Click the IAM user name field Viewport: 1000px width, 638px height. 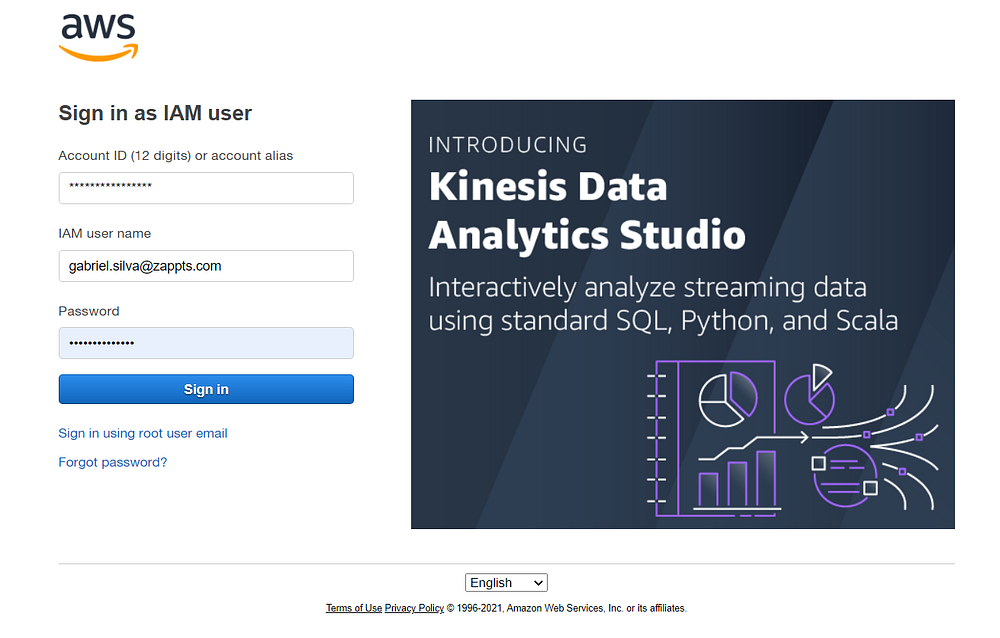tap(206, 266)
